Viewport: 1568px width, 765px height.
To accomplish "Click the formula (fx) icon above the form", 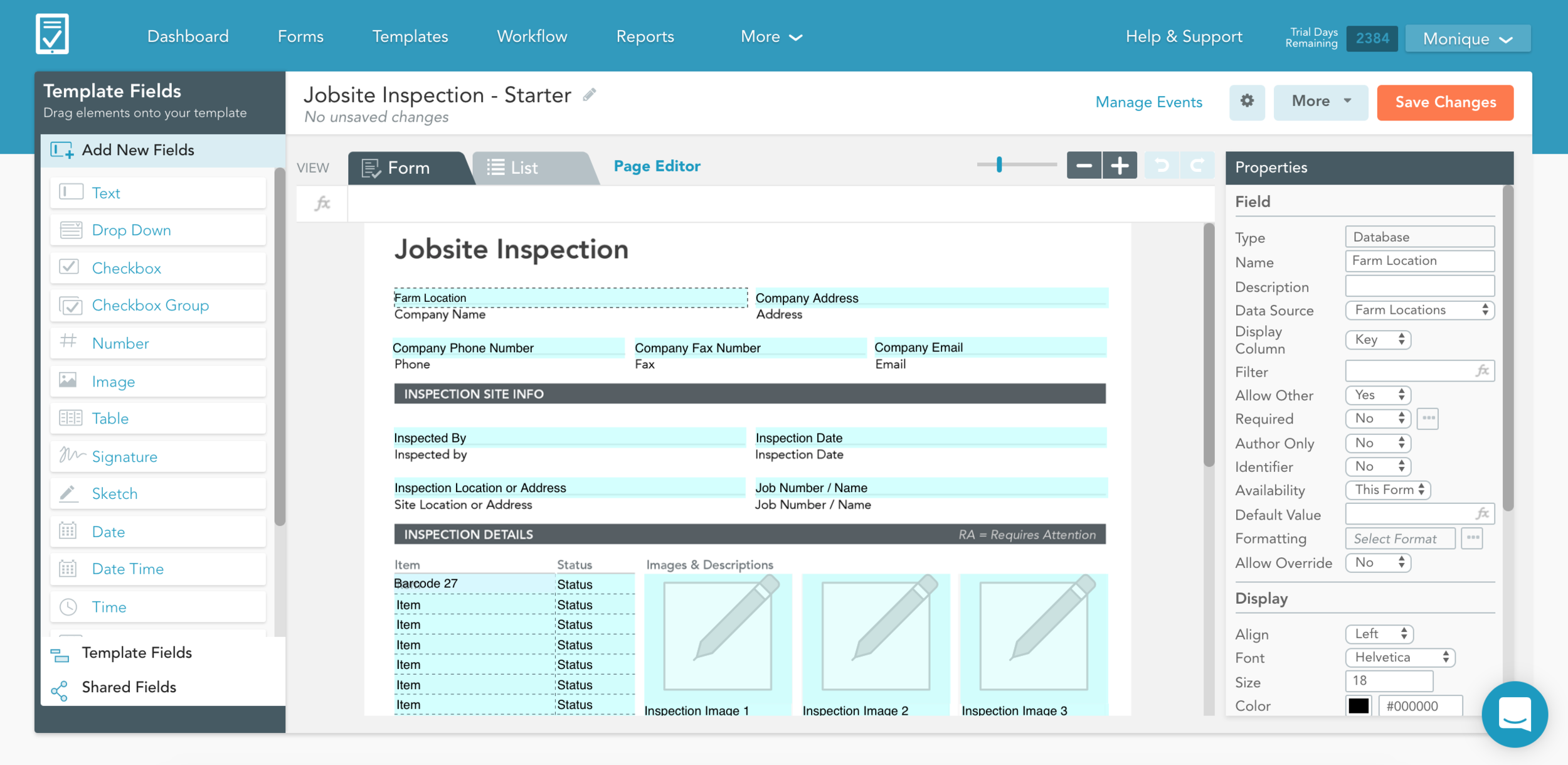I will coord(321,202).
